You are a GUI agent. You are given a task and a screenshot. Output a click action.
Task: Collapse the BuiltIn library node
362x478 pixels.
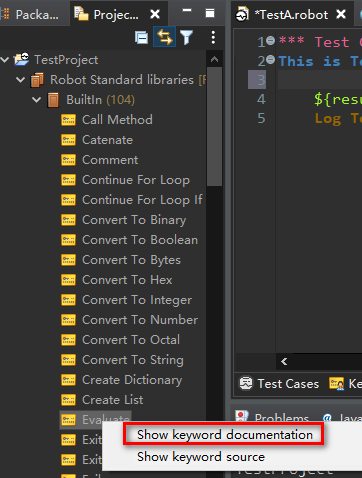(x=37, y=100)
